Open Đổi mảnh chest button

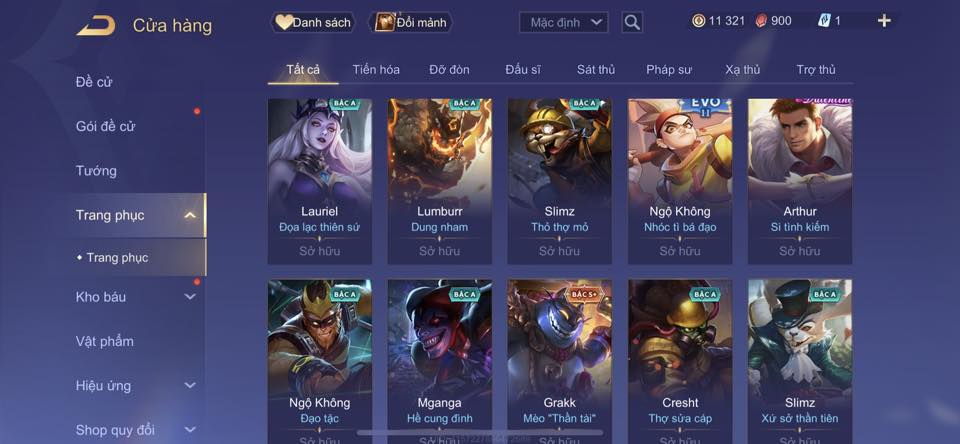click(411, 23)
